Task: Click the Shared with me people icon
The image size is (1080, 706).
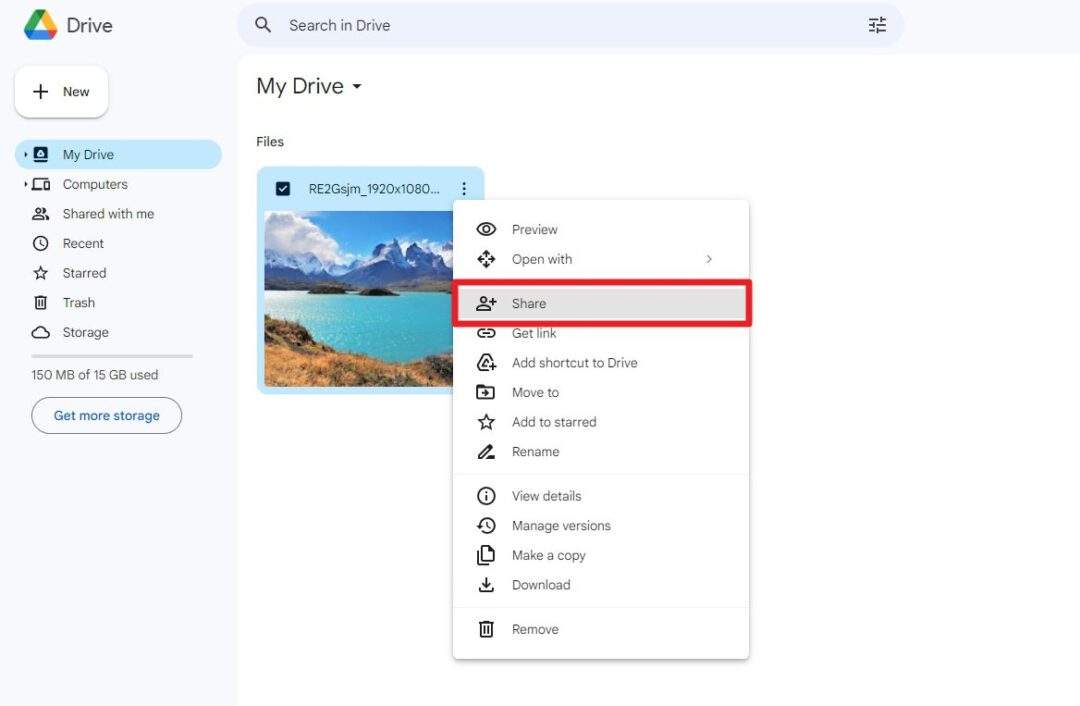Action: point(41,214)
